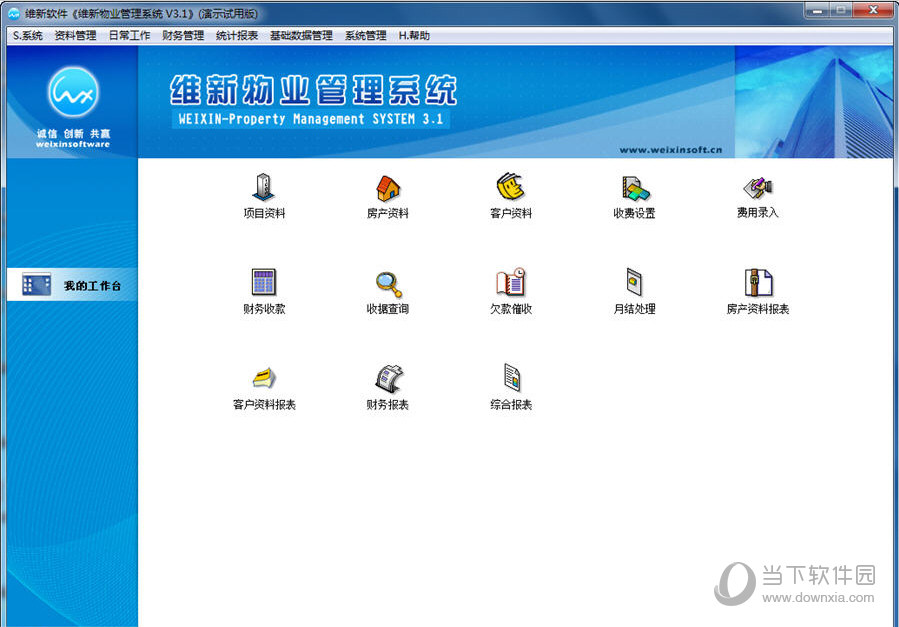Launch the 财务收款 calculator icon

[x=264, y=283]
